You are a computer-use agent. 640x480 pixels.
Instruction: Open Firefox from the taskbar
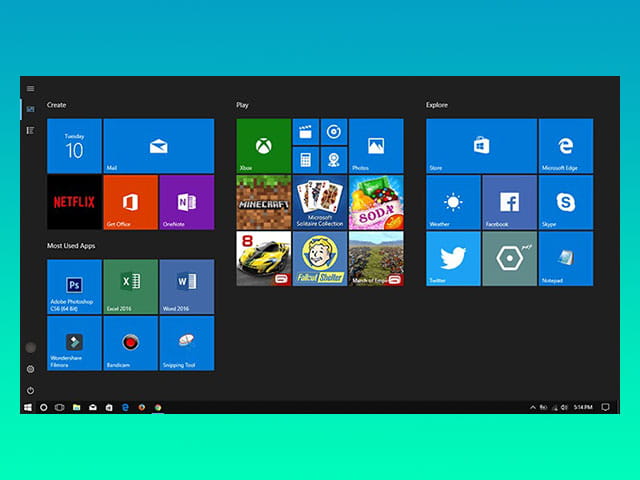tap(142, 407)
